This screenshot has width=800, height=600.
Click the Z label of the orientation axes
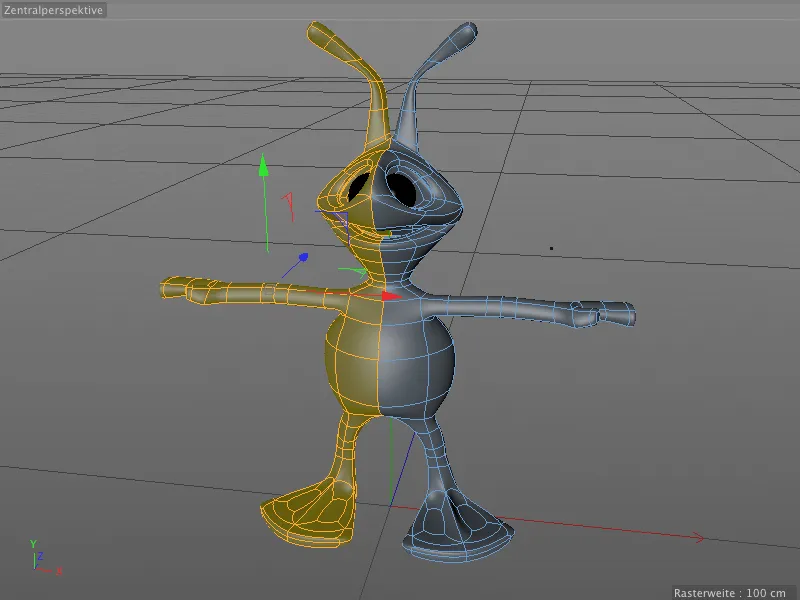coord(40,555)
